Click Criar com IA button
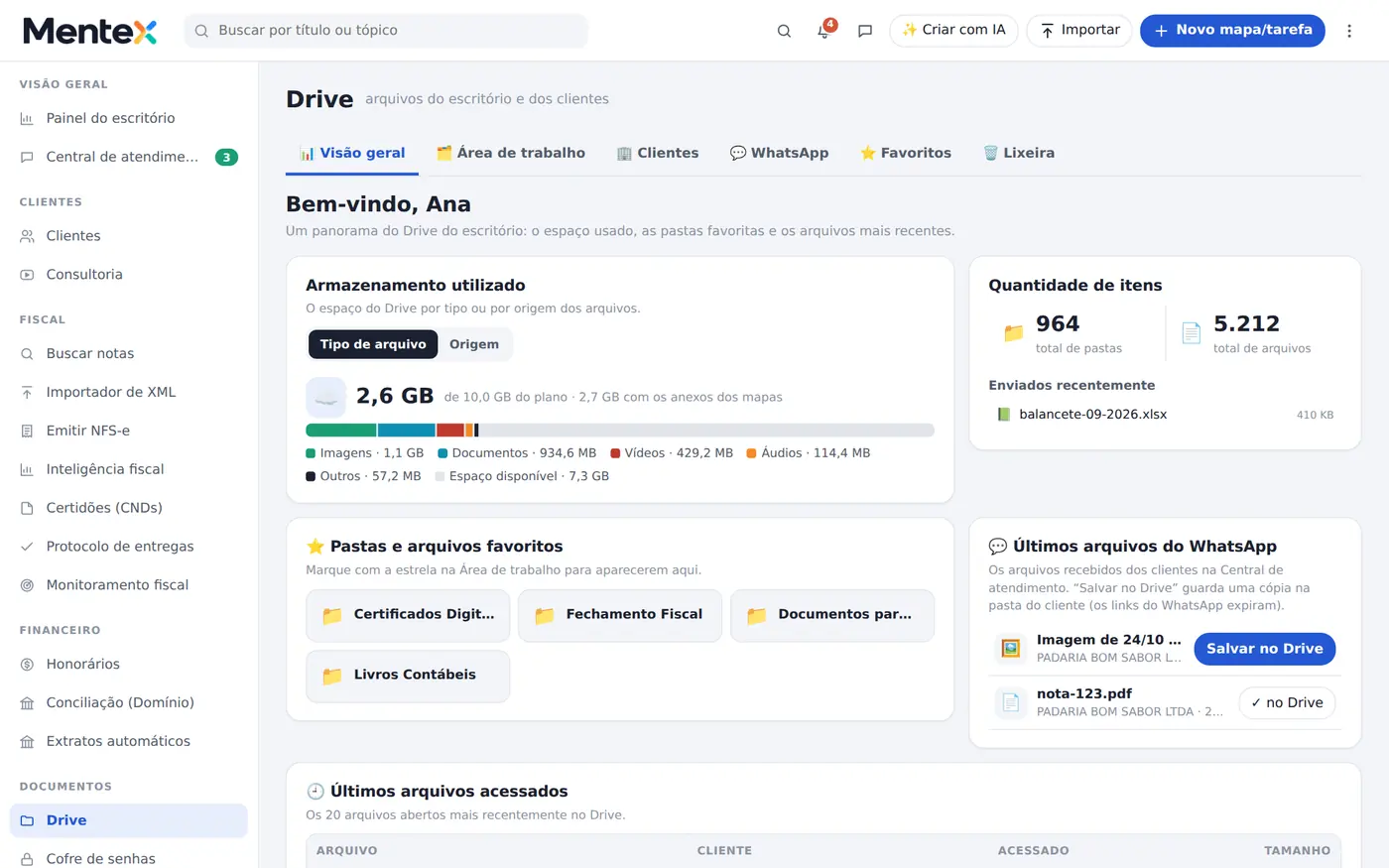The image size is (1389, 868). coord(953,31)
